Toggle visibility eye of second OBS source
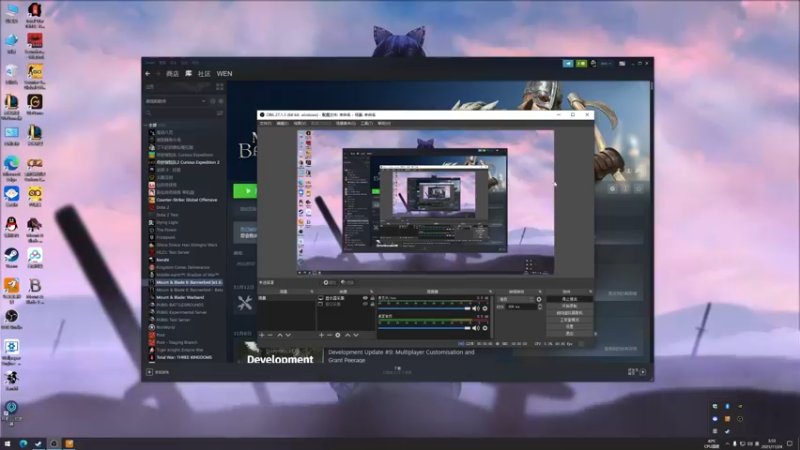 [x=365, y=304]
